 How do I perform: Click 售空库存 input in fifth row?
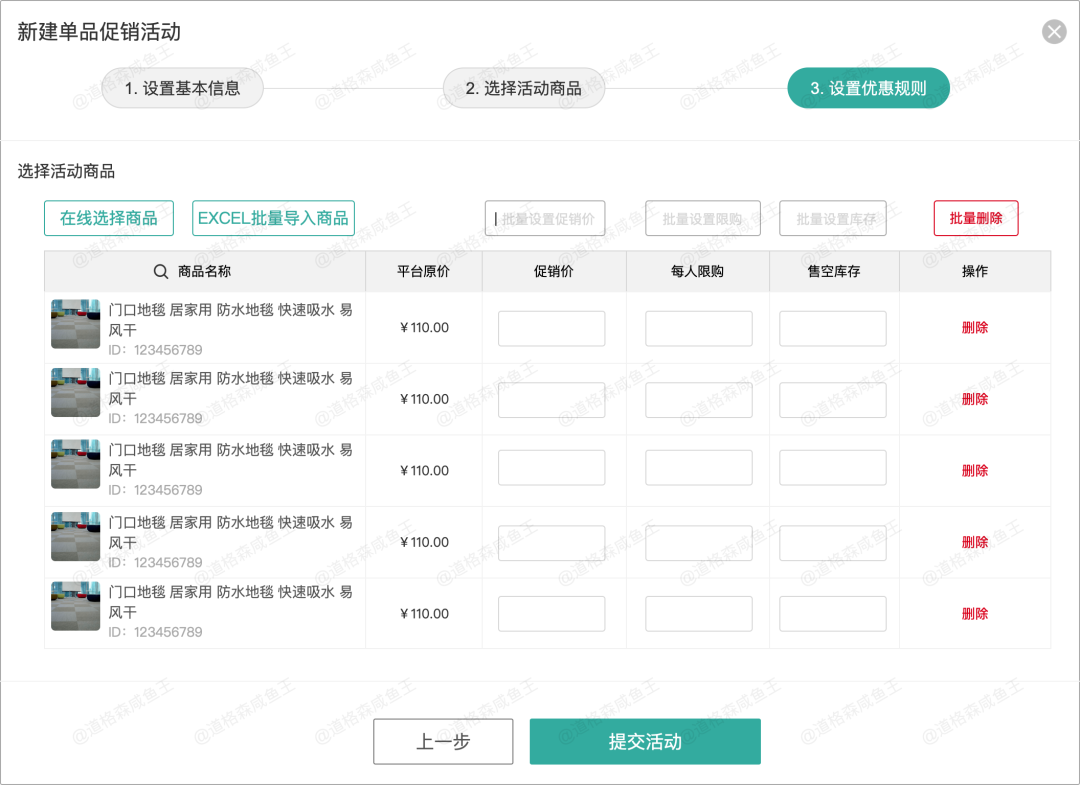(x=833, y=614)
